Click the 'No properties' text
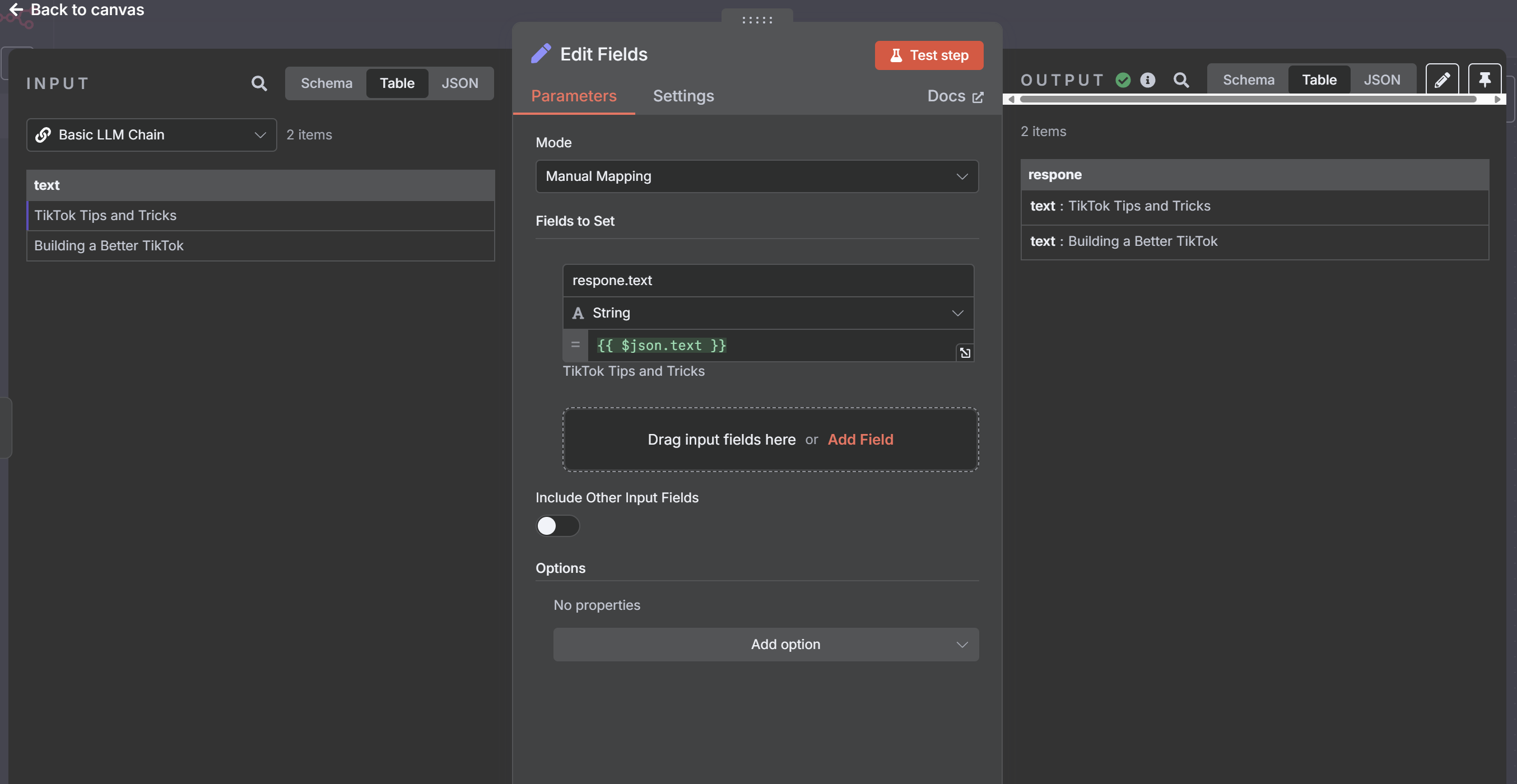 coord(597,605)
